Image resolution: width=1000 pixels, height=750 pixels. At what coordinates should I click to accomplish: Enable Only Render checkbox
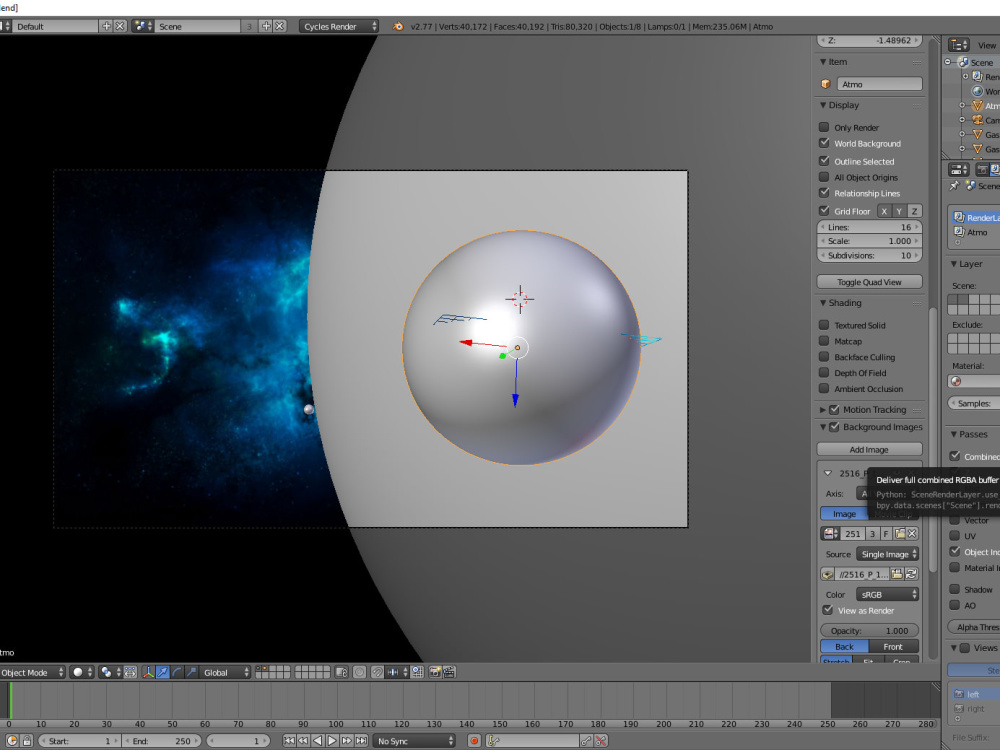824,128
